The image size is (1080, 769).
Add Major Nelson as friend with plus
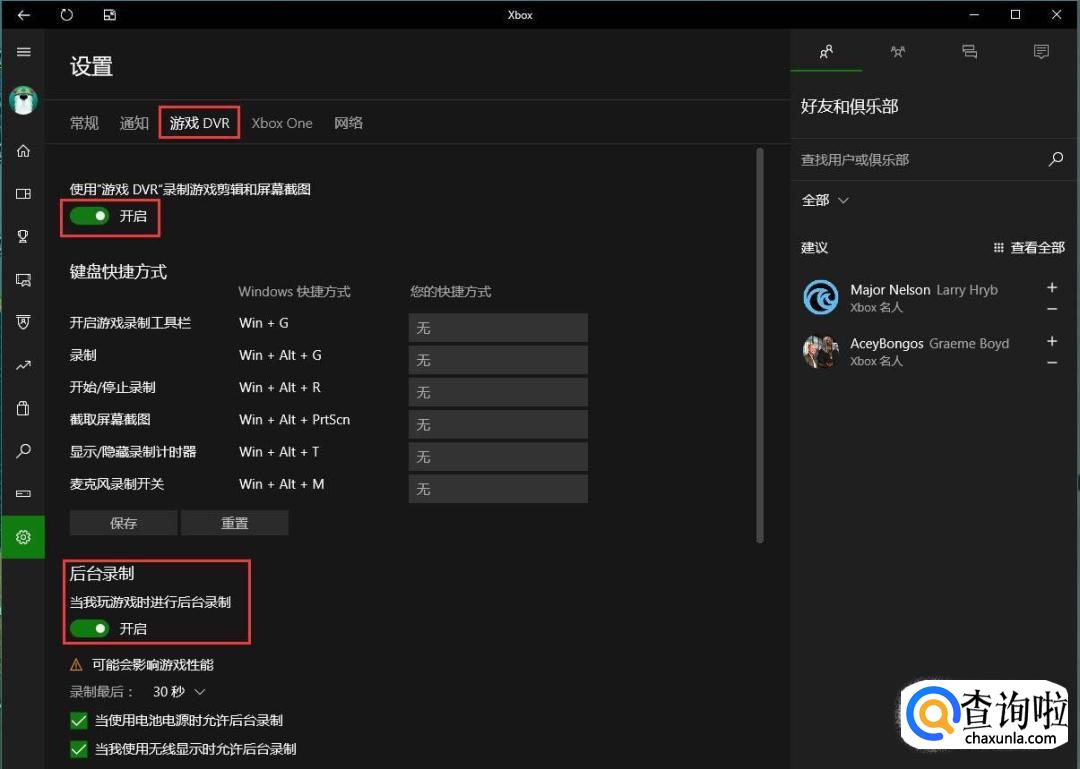(1052, 287)
